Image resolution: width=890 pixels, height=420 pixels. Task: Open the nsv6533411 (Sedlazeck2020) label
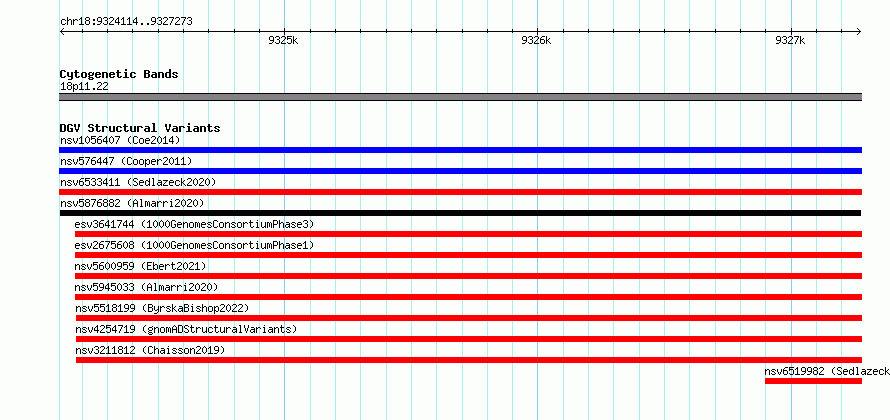138,182
